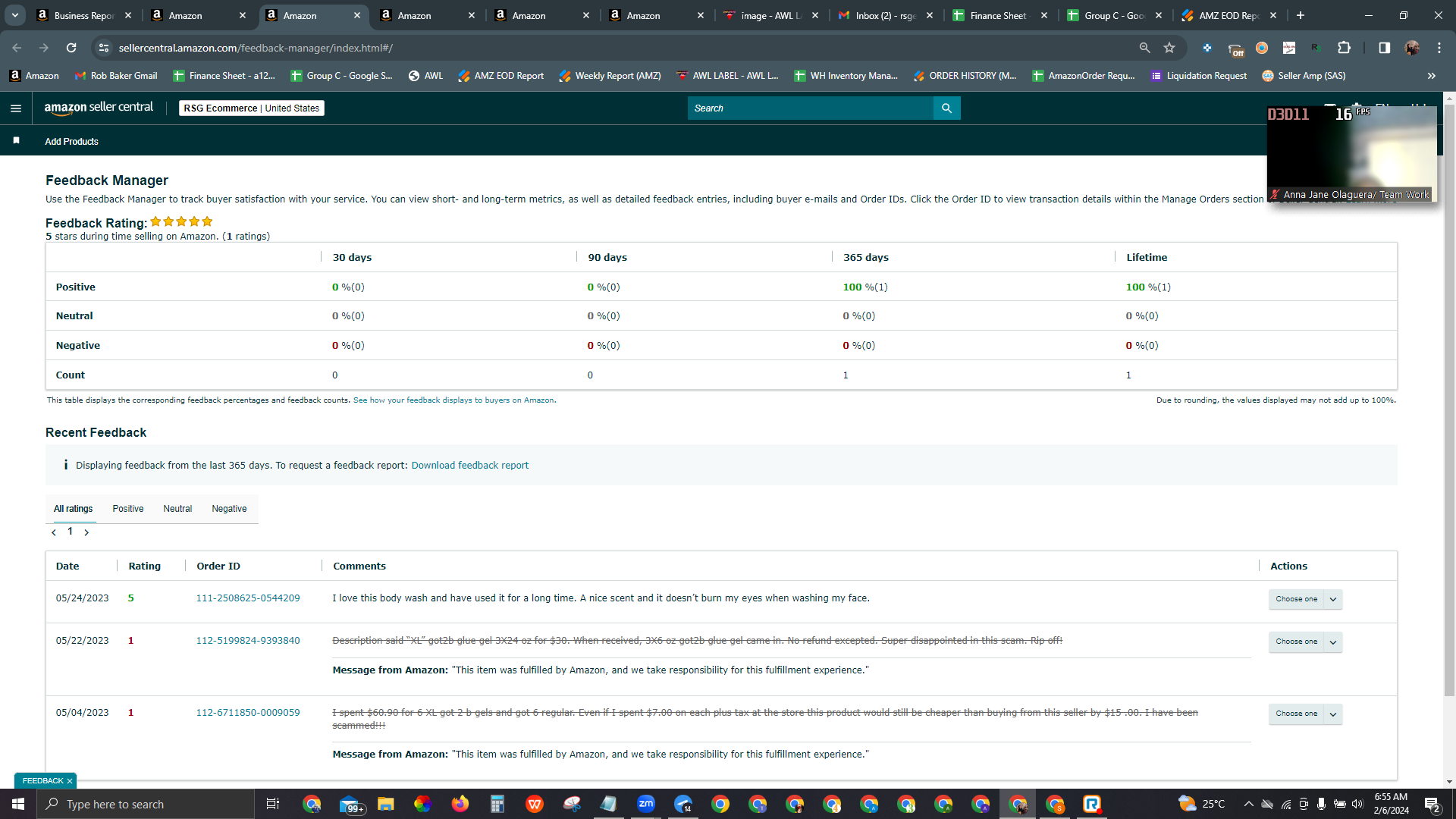Click the volume icon in system tray
Viewport: 1456px width, 819px height.
pyautogui.click(x=1357, y=804)
